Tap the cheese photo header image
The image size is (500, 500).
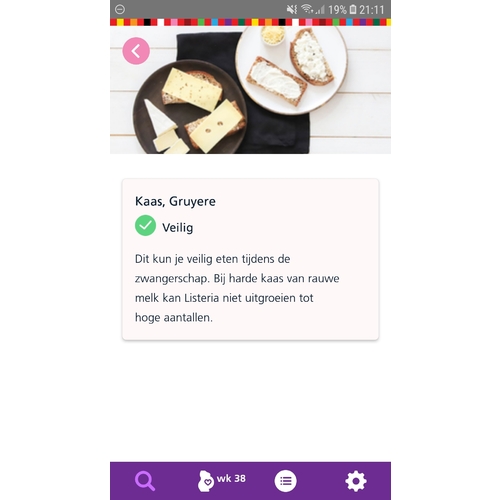(x=250, y=90)
